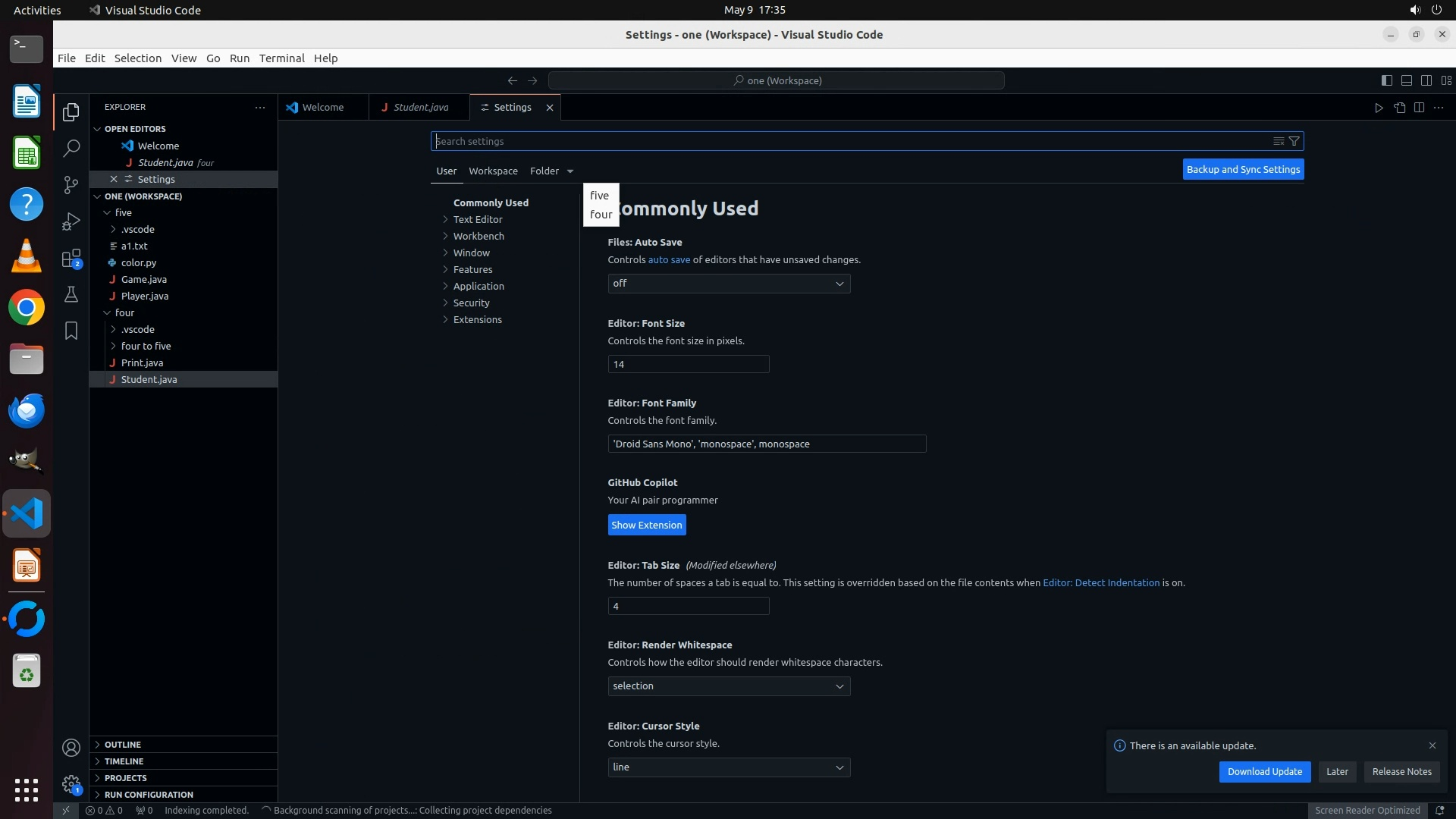
Task: Open the Testing flask icon
Action: click(71, 294)
